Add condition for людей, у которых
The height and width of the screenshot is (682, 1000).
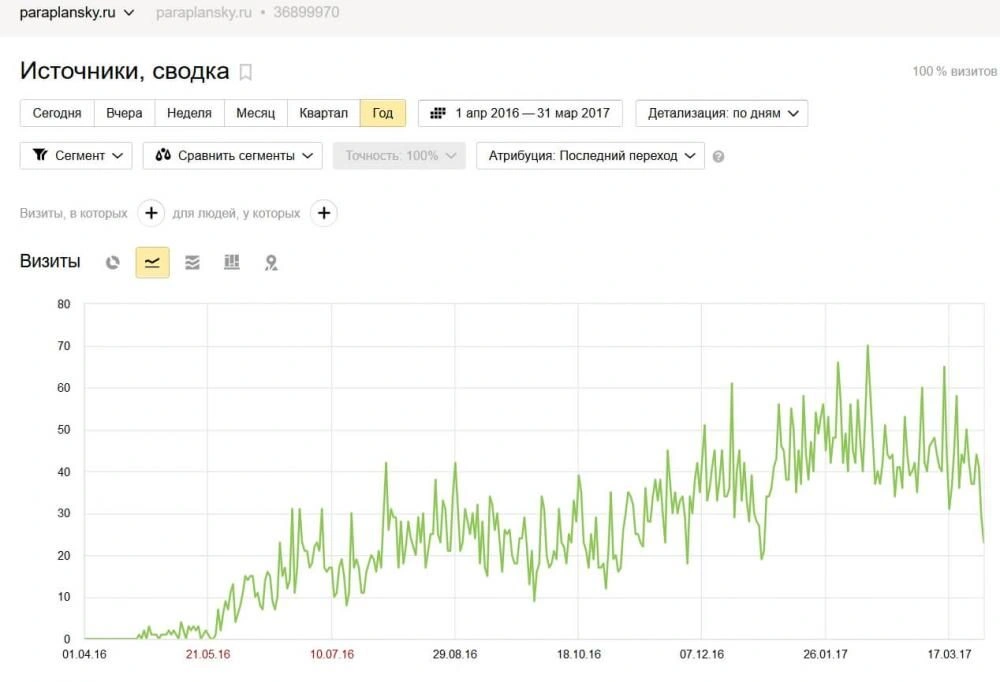point(323,213)
